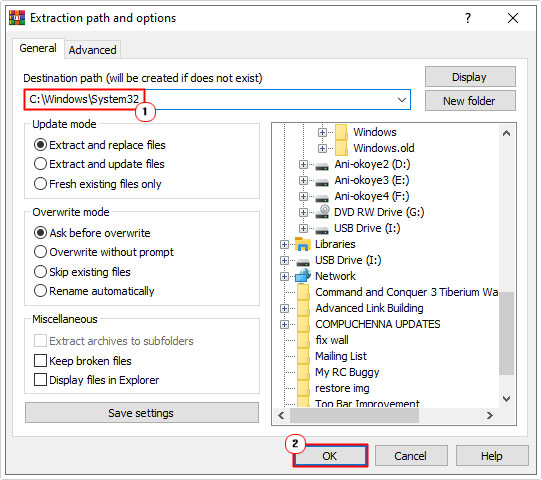Switch to the General tab
Image resolution: width=542 pixels, height=480 pixels.
(38, 48)
